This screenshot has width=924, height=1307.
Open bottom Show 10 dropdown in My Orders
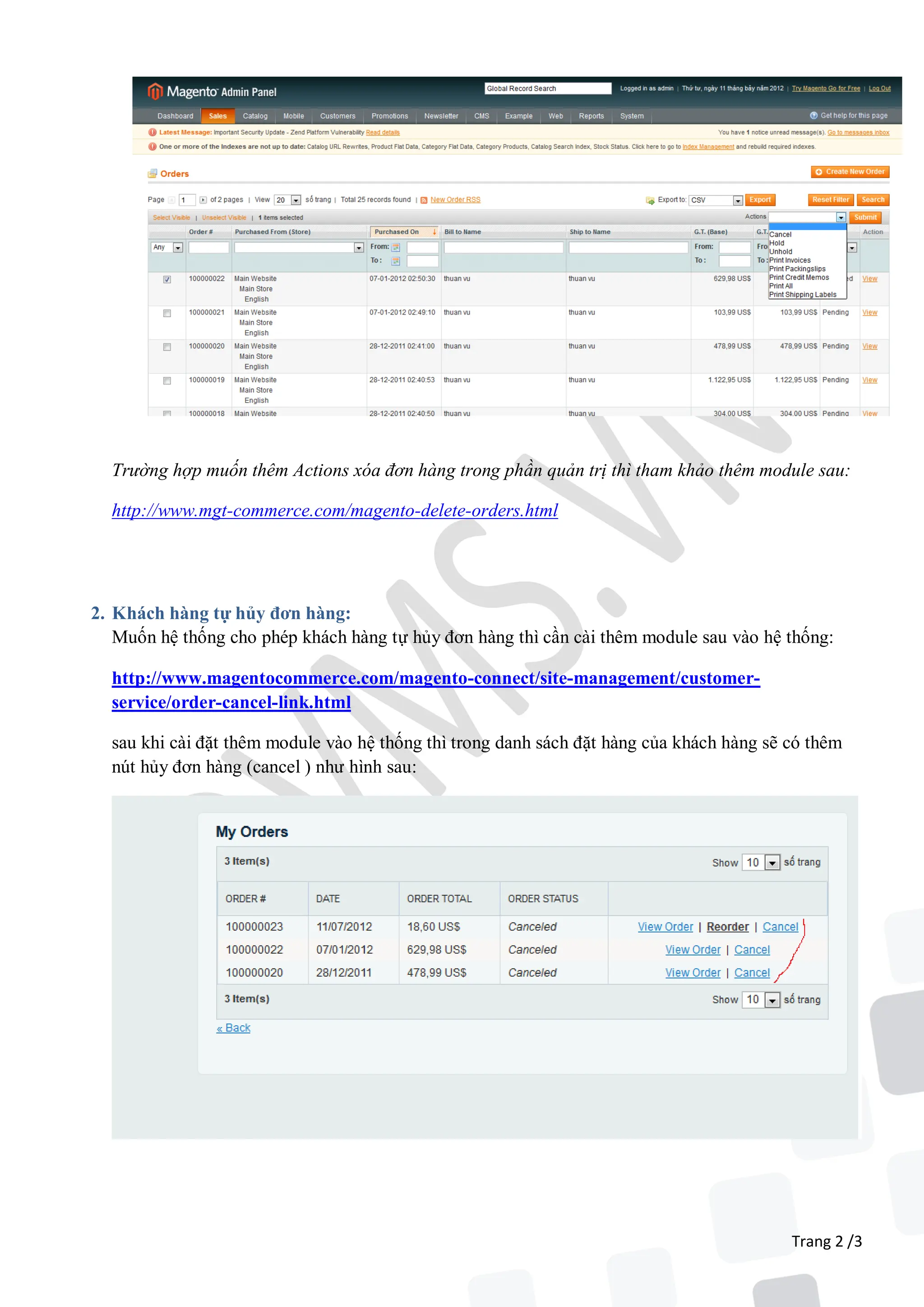pos(761,1000)
